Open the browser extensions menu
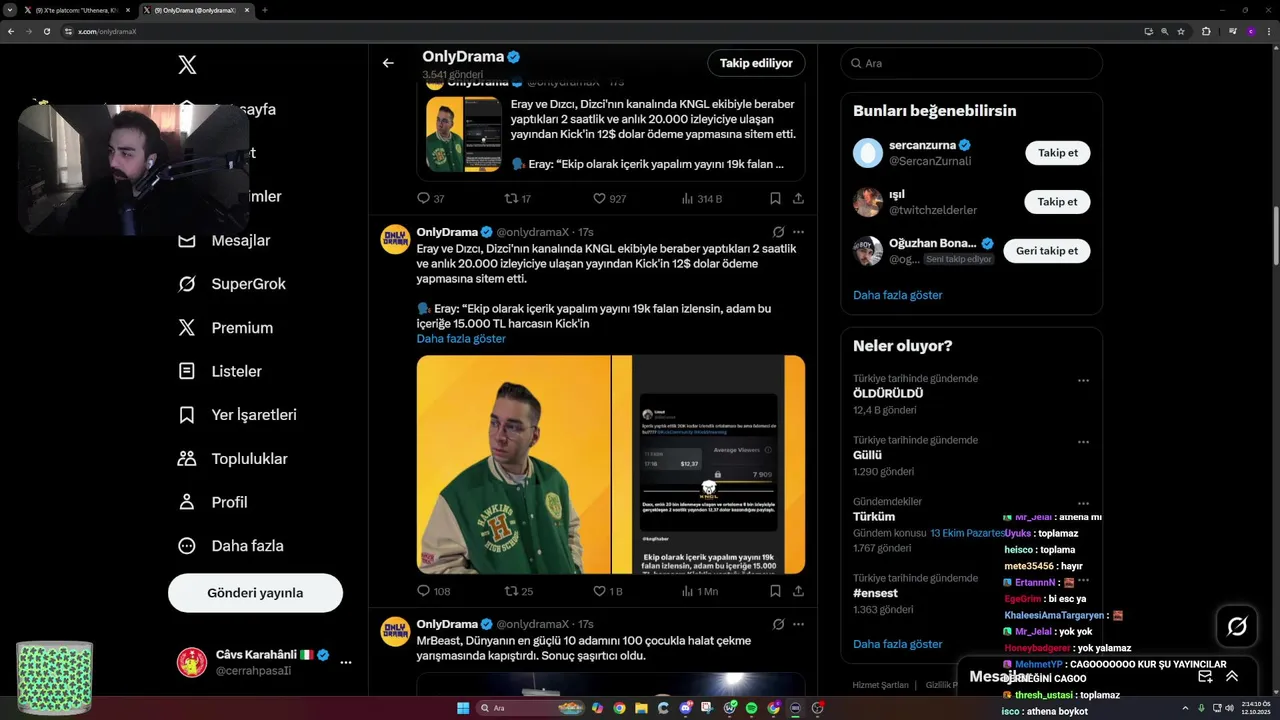This screenshot has height=720, width=1280. 1206,31
